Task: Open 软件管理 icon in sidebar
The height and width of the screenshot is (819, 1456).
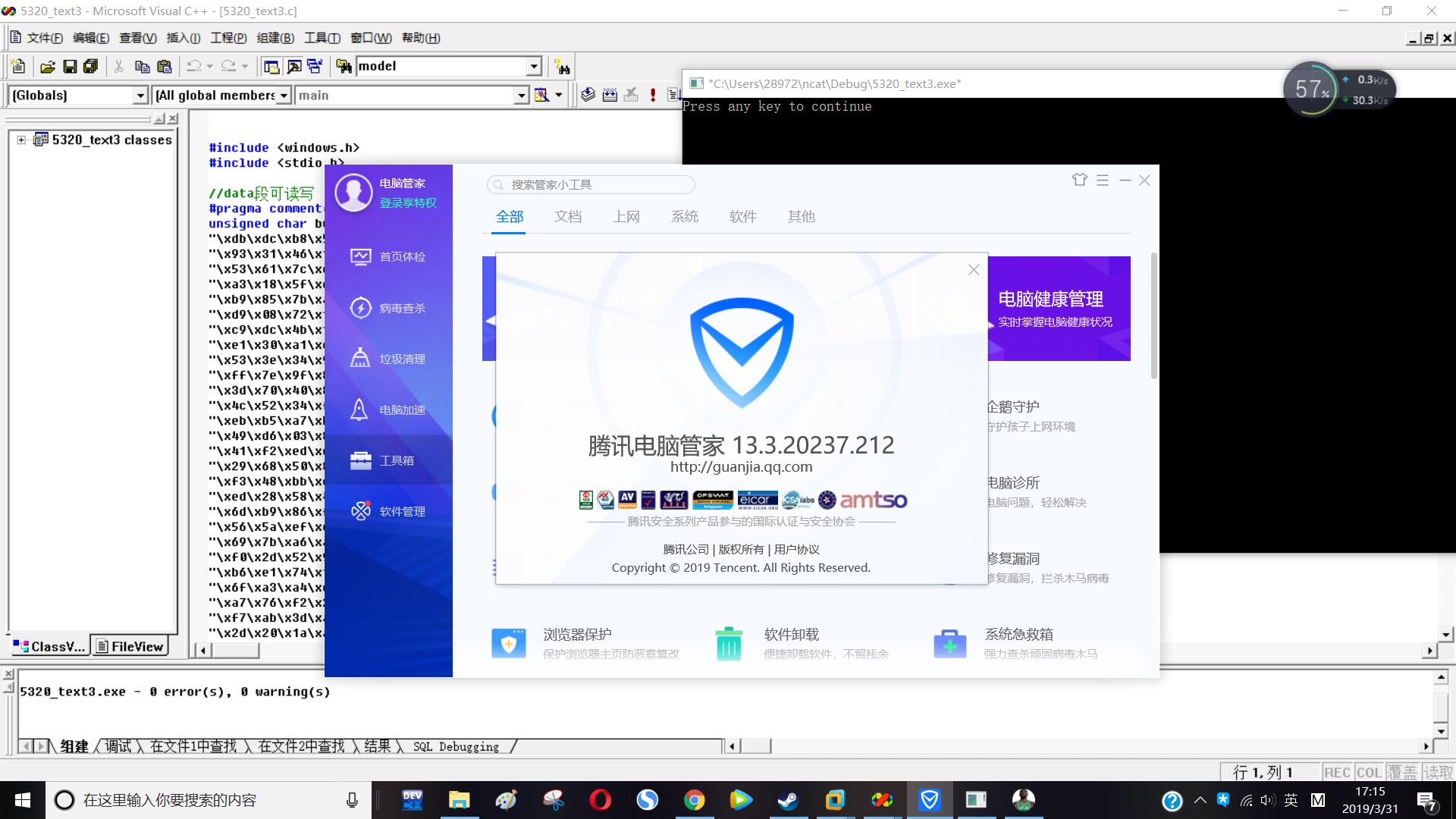Action: [360, 511]
